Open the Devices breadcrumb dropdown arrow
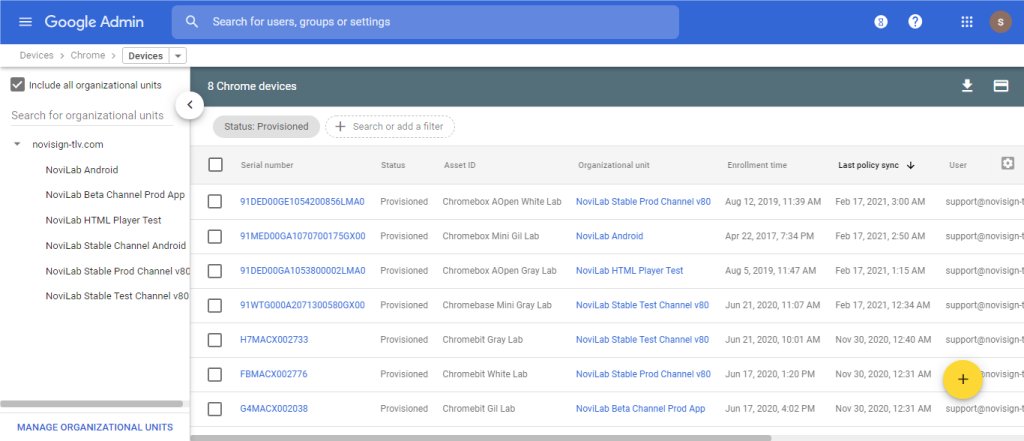 coord(178,56)
